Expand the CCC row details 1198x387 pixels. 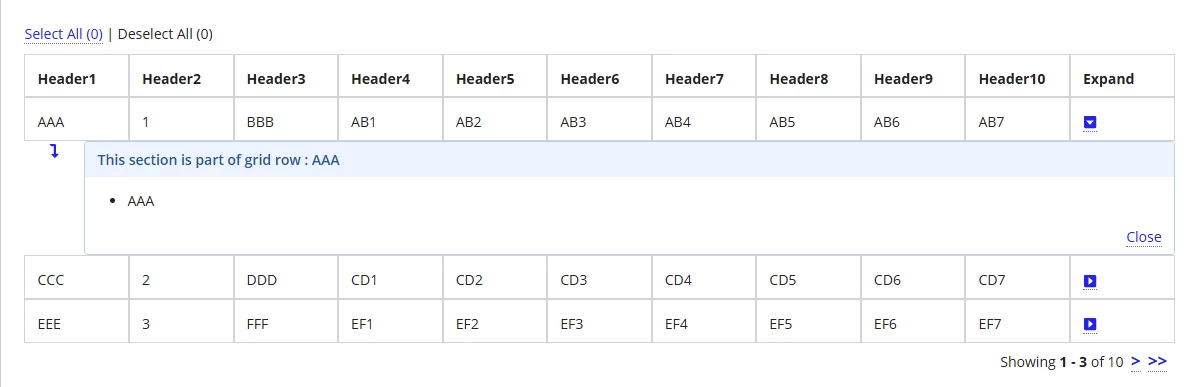(1090, 282)
